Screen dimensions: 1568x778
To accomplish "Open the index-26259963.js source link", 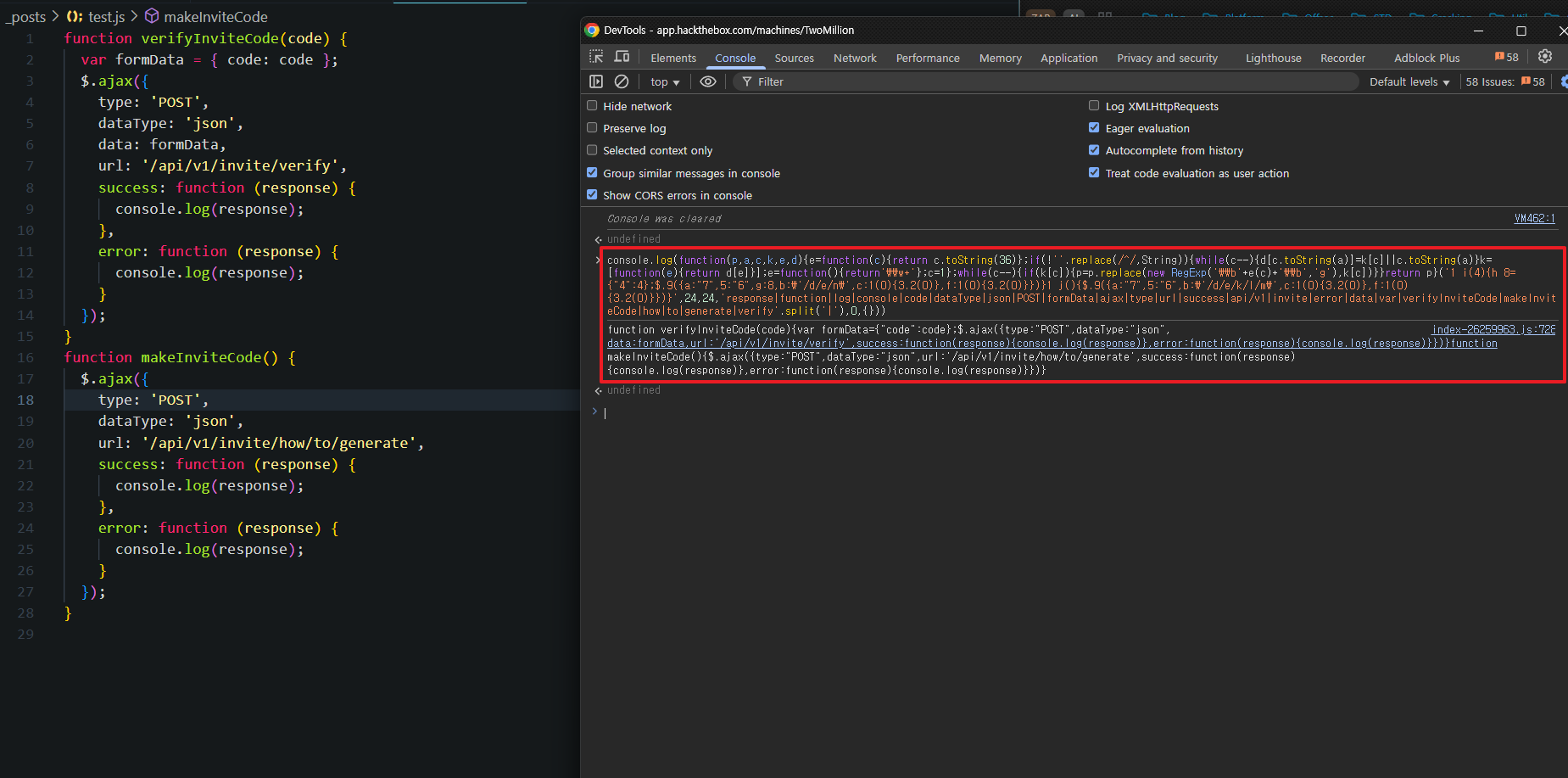I will [1493, 329].
